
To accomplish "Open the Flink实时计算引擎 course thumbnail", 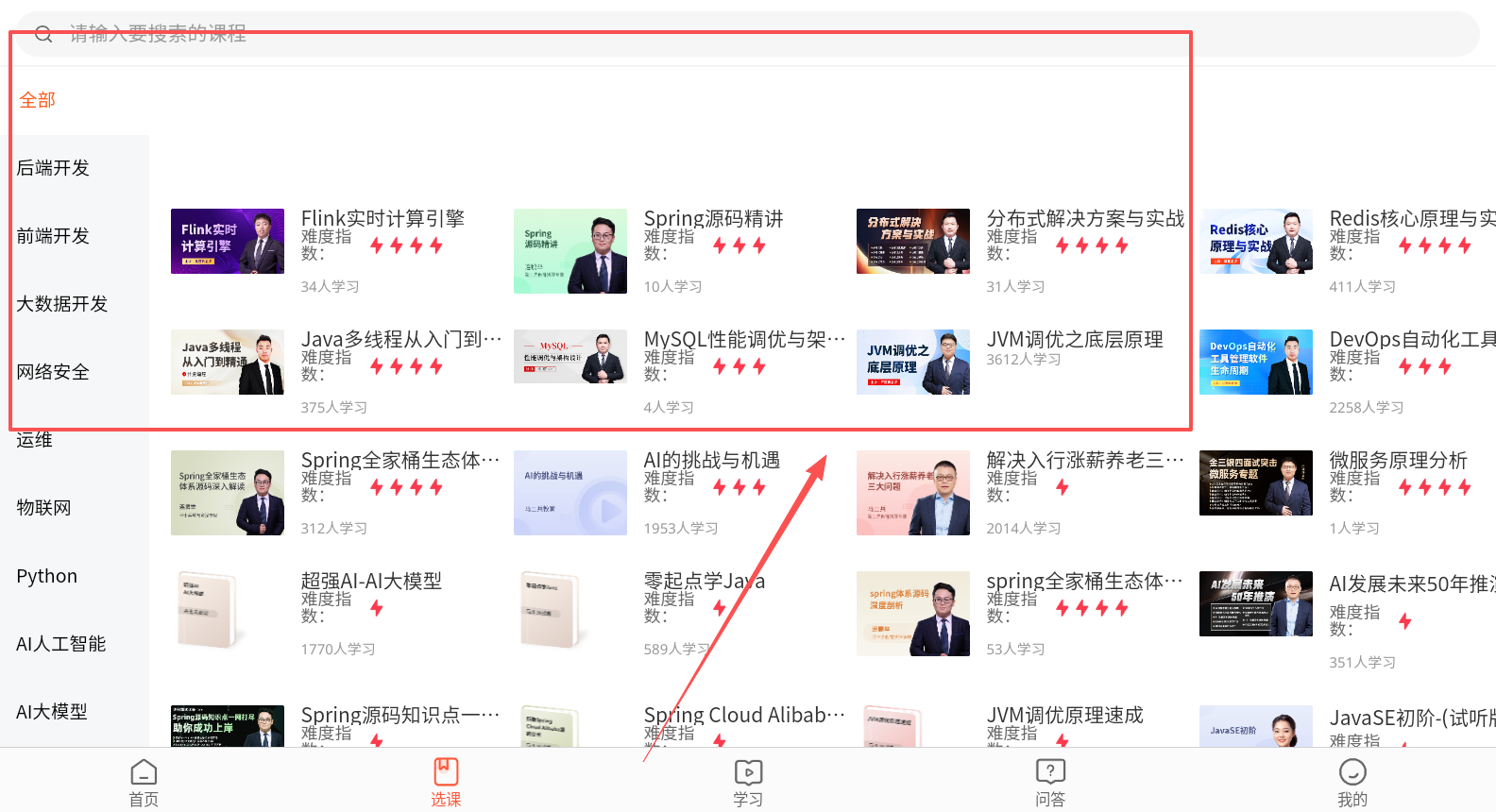I will (x=228, y=242).
